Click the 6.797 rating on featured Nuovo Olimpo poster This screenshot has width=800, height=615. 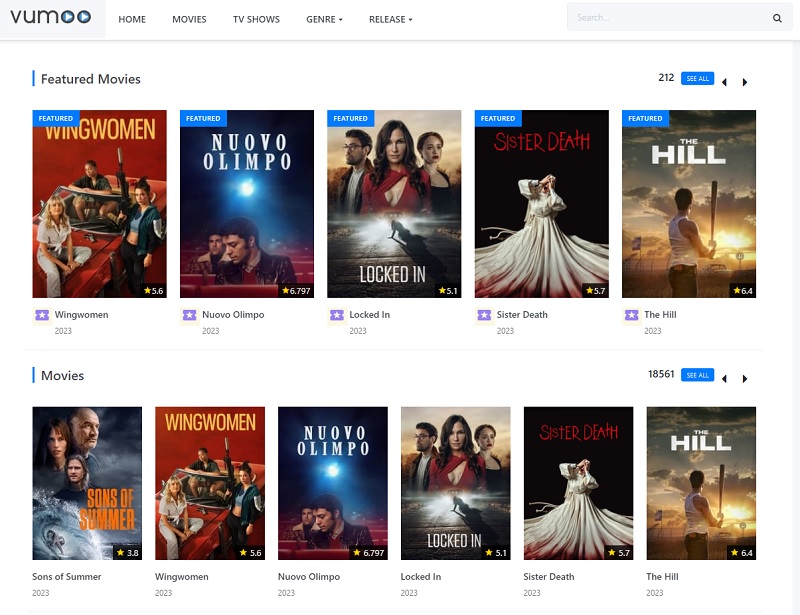pyautogui.click(x=296, y=290)
